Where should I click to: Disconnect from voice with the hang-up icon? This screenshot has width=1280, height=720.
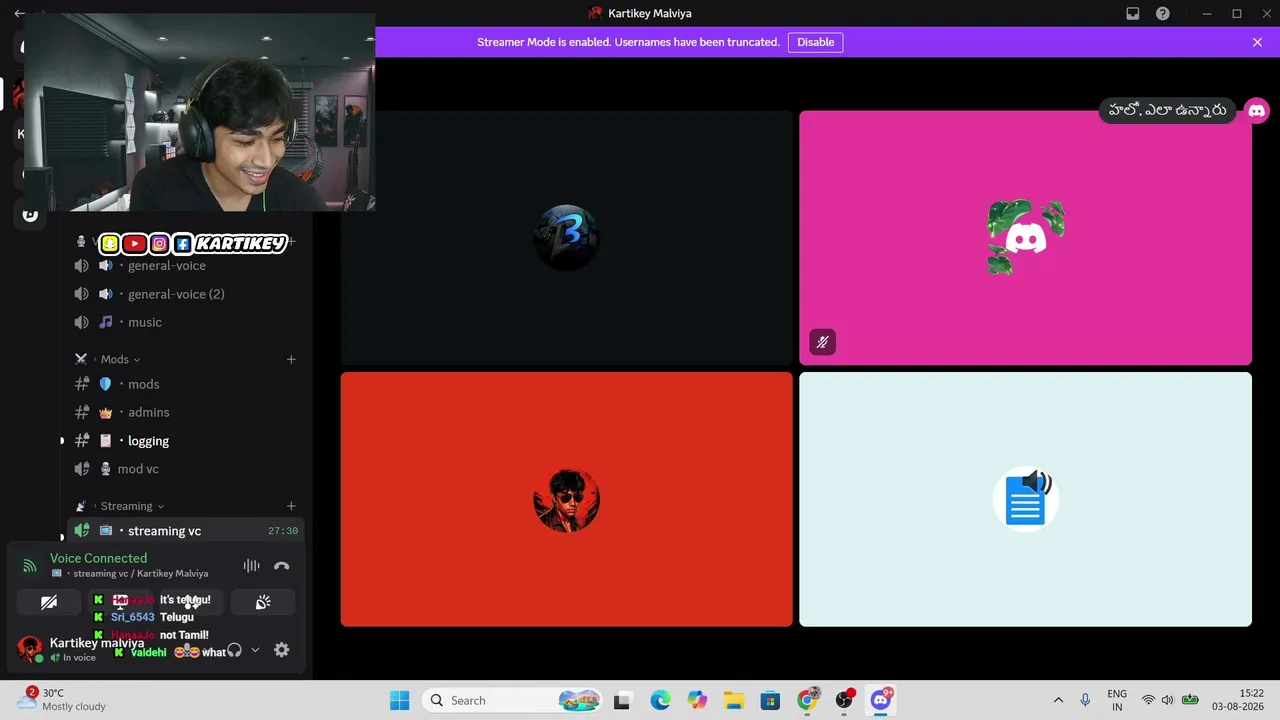282,566
